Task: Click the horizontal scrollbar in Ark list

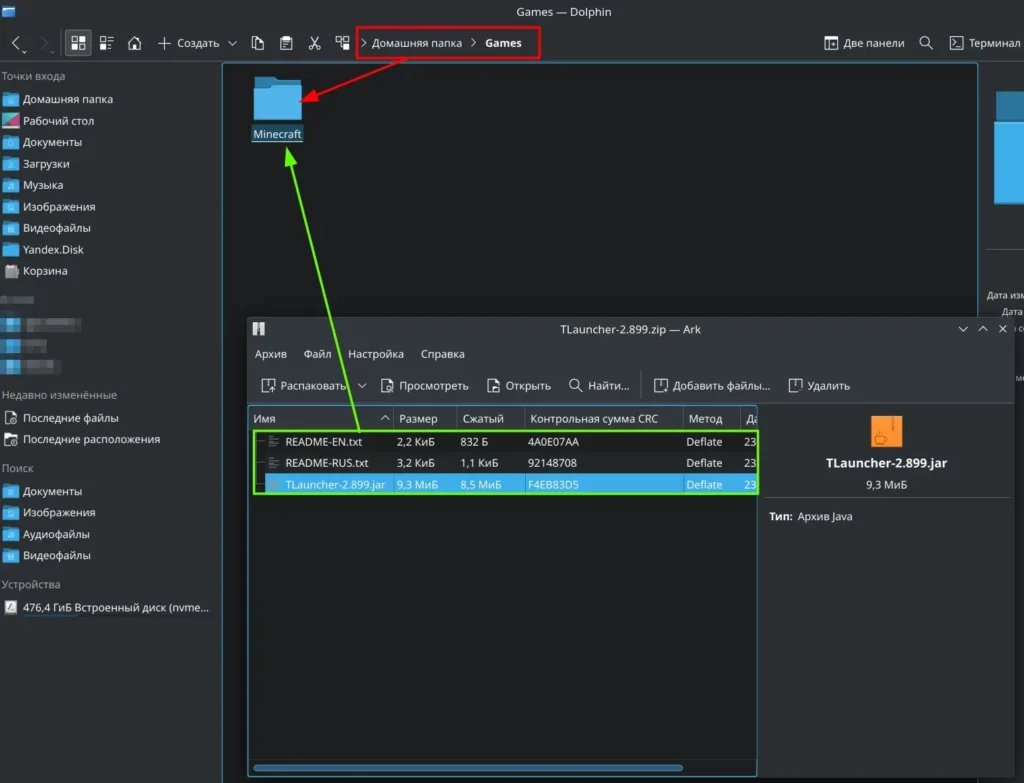Action: [468, 768]
